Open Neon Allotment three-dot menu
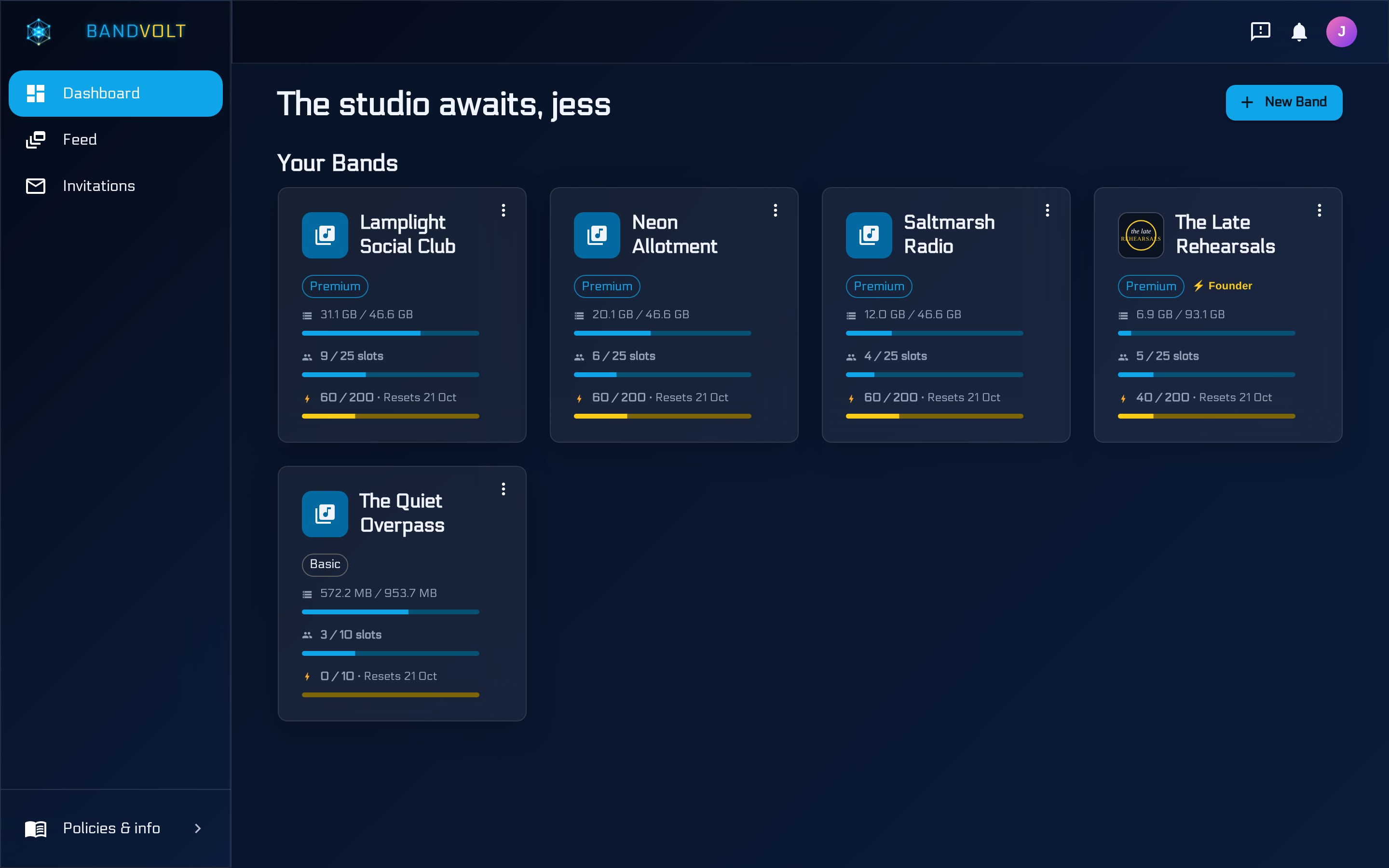 (x=776, y=210)
